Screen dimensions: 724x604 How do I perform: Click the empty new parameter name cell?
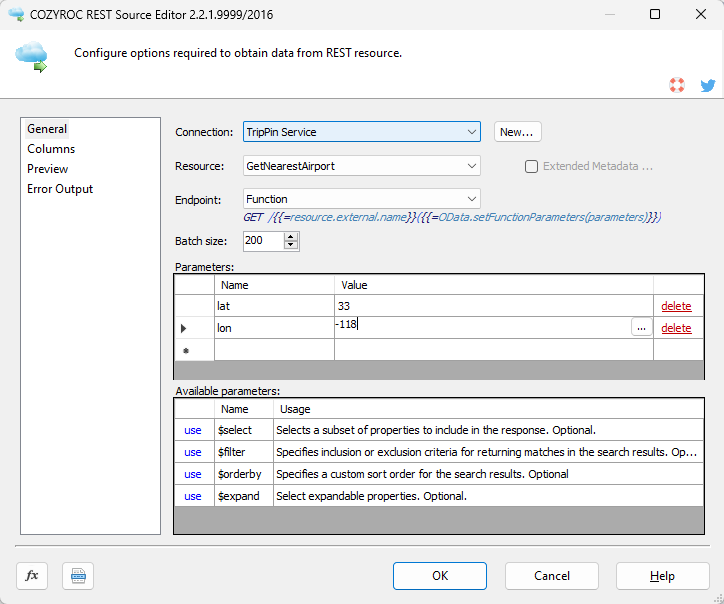point(274,350)
